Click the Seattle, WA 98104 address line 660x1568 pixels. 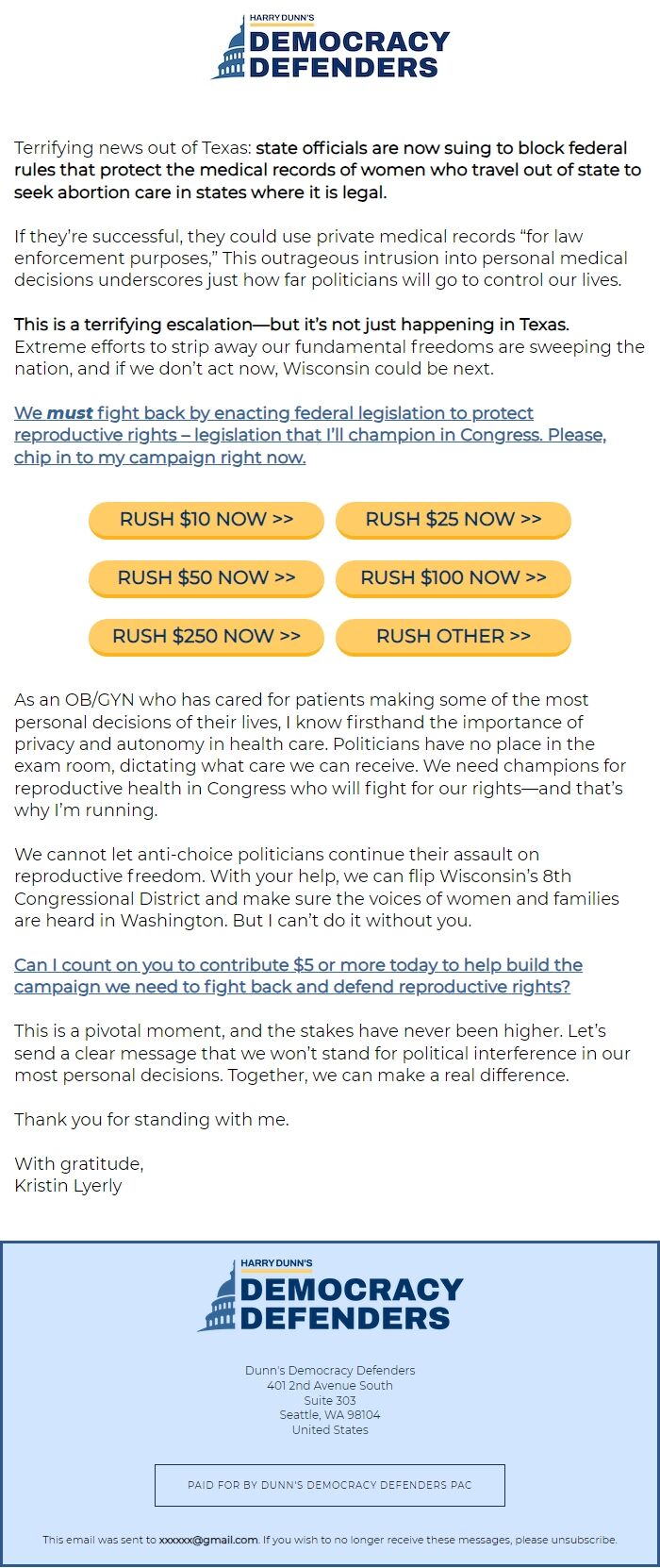(x=330, y=1415)
